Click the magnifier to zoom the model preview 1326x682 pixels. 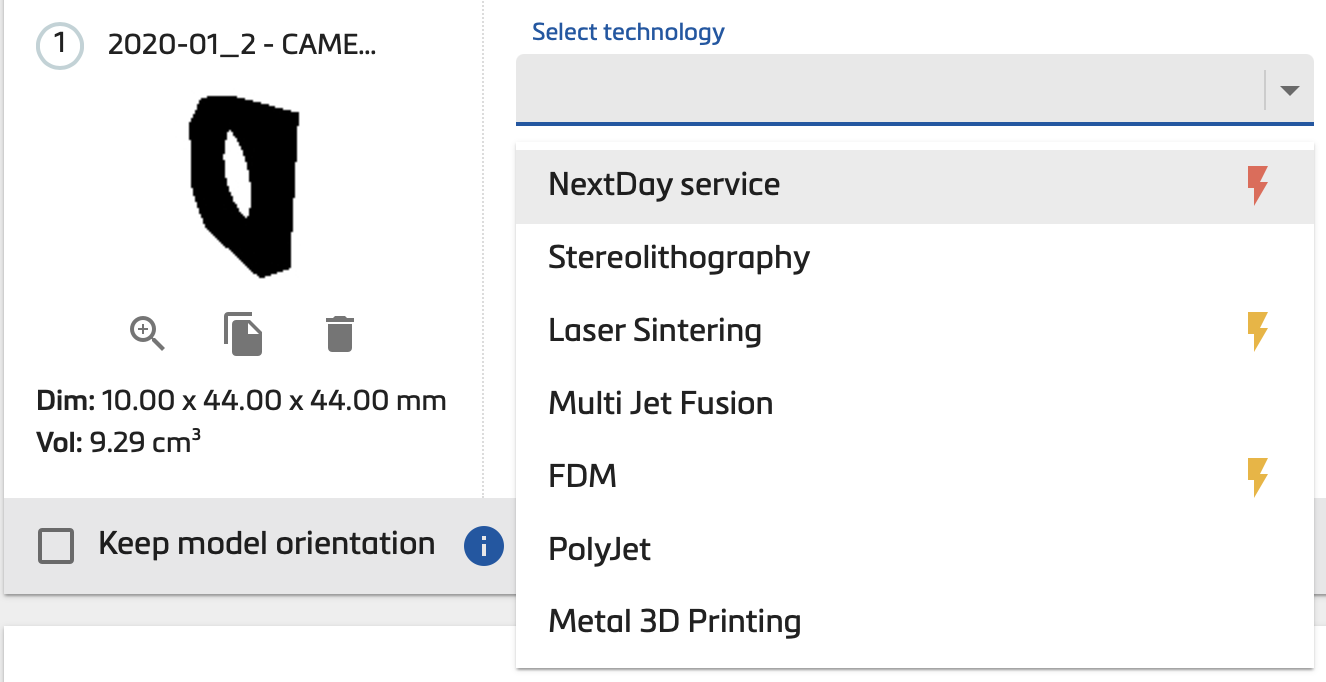click(x=146, y=334)
